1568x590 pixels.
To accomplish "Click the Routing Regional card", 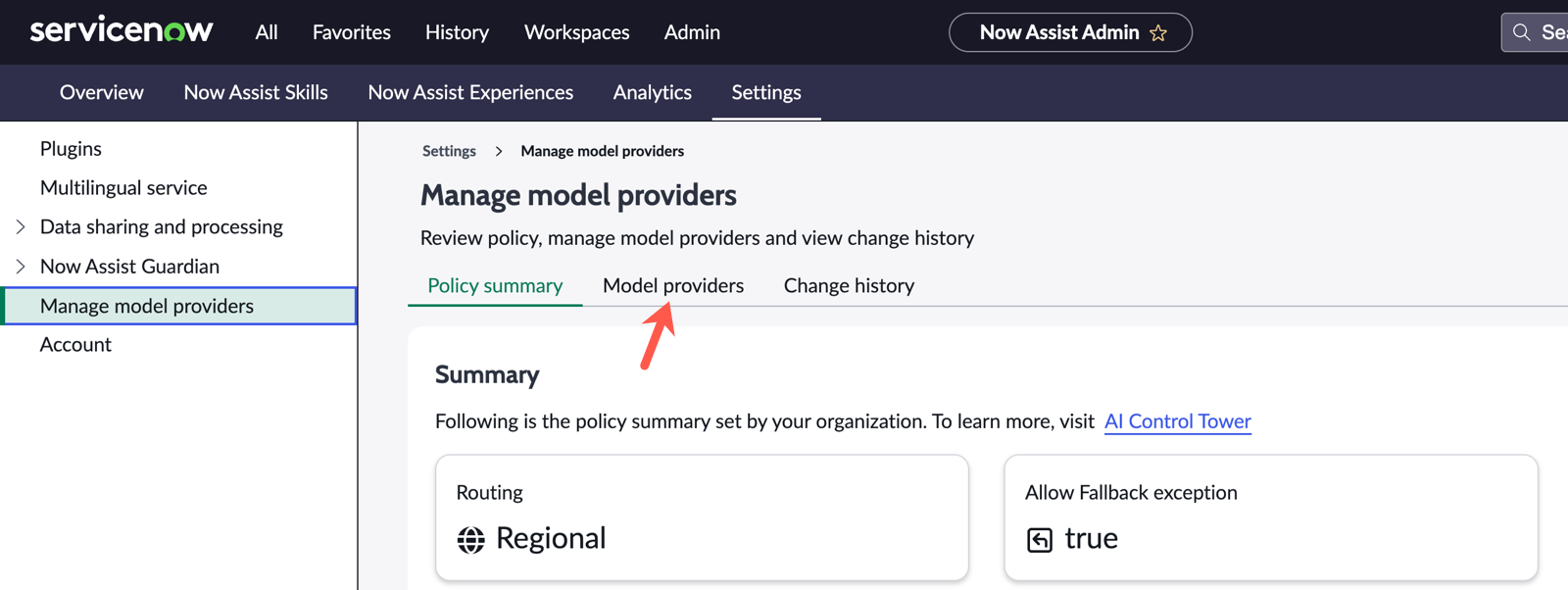I will click(x=702, y=517).
